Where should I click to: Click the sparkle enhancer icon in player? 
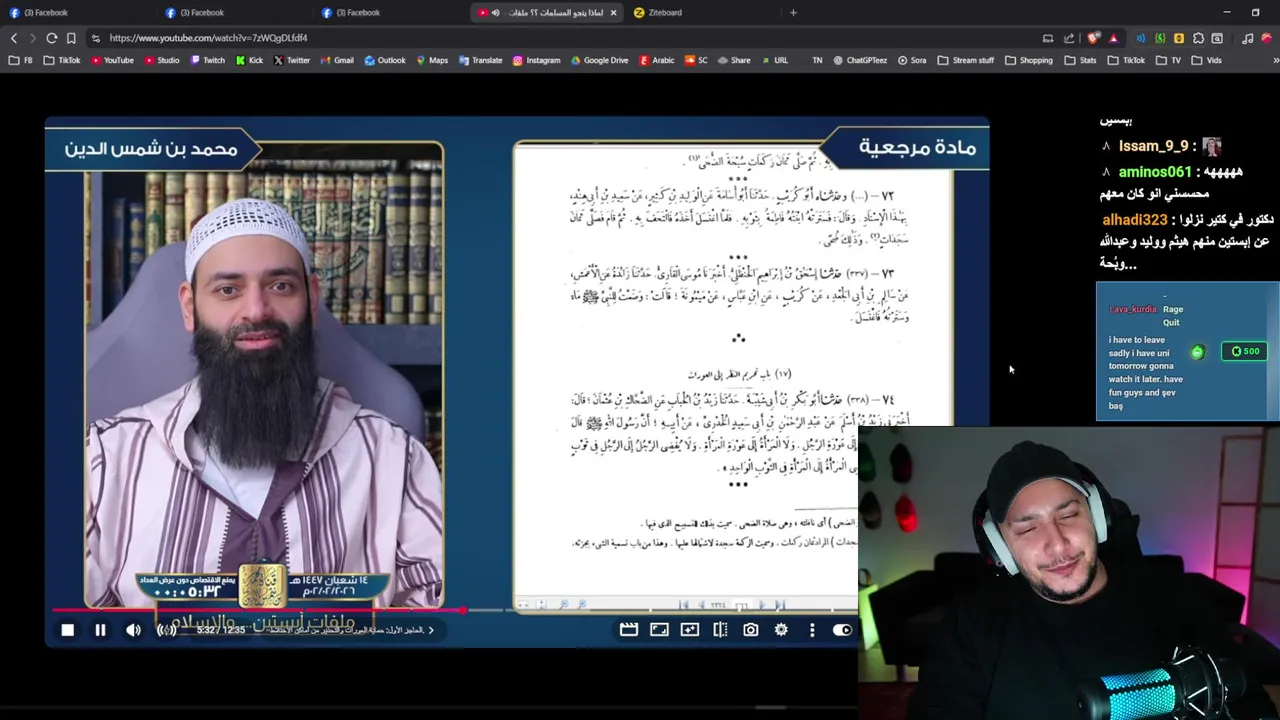[x=690, y=629]
